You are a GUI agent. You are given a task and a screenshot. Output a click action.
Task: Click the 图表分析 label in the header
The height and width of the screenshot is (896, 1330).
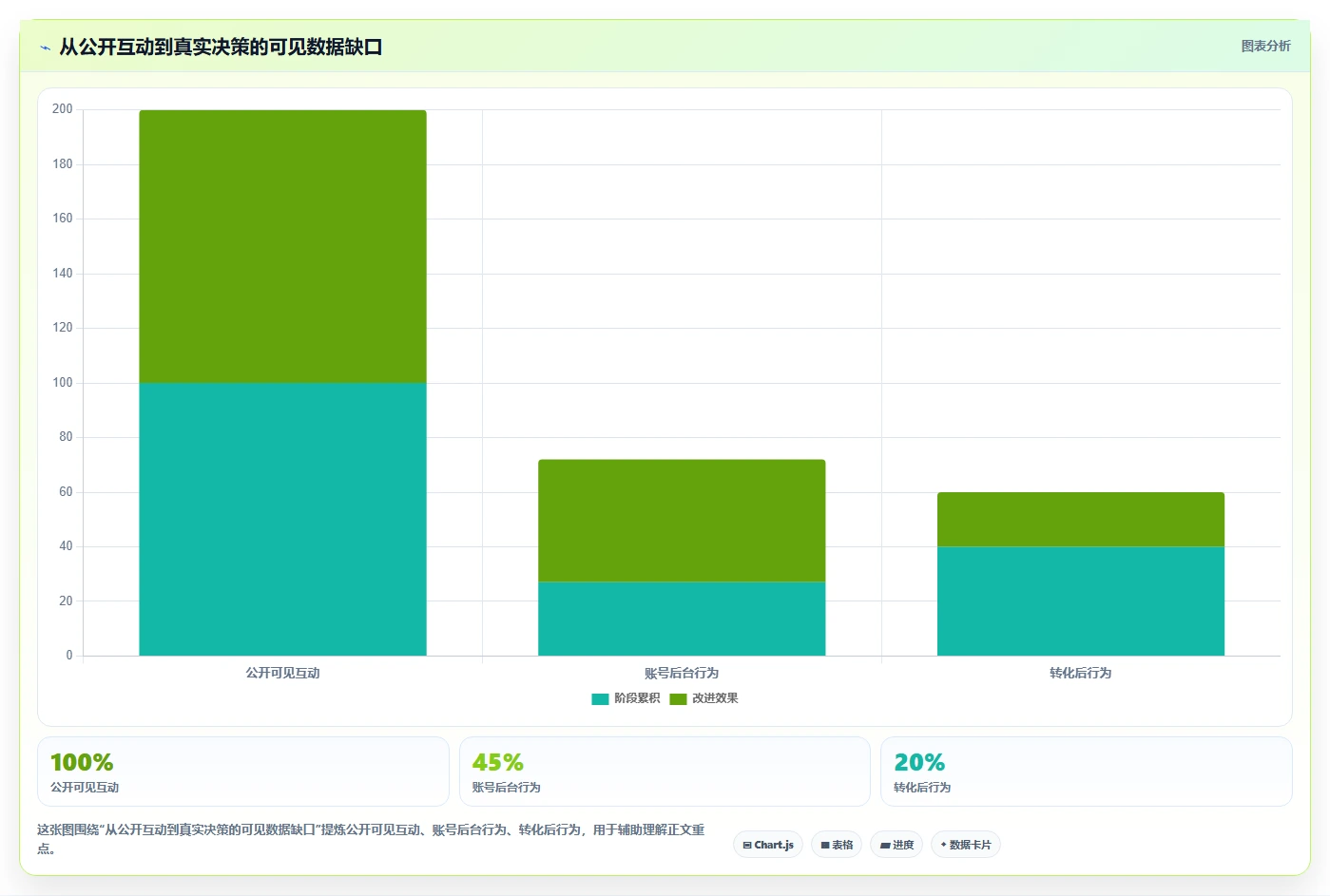[1265, 46]
